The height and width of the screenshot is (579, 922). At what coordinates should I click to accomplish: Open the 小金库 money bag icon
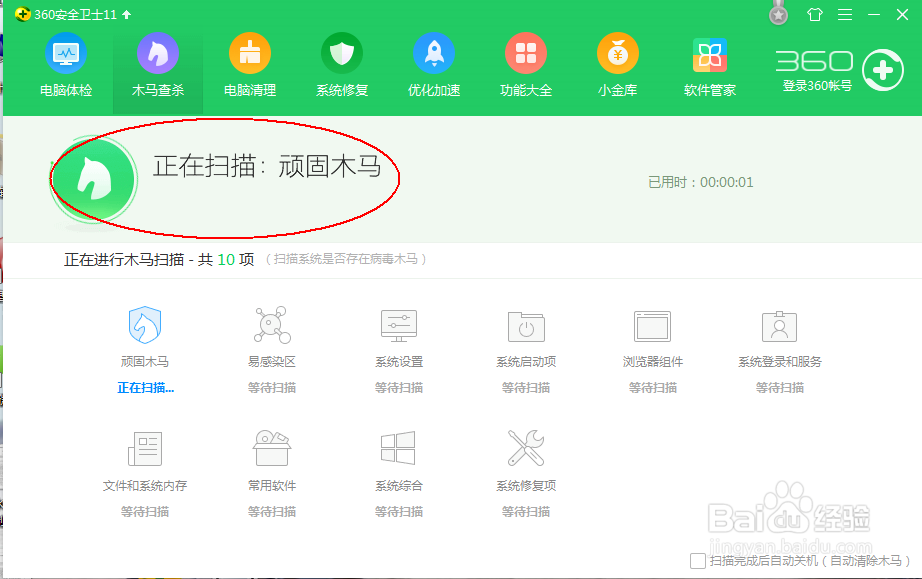617,53
